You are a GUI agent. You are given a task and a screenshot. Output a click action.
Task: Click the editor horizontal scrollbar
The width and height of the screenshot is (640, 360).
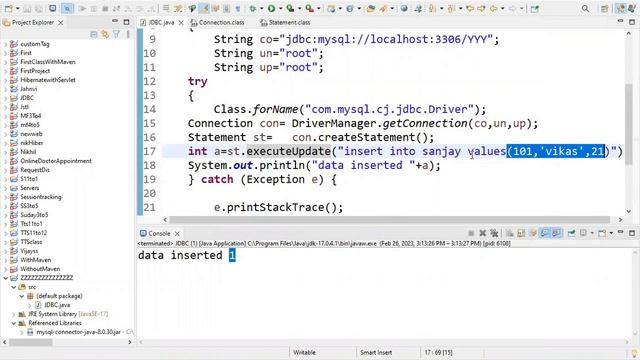pyautogui.click(x=390, y=220)
